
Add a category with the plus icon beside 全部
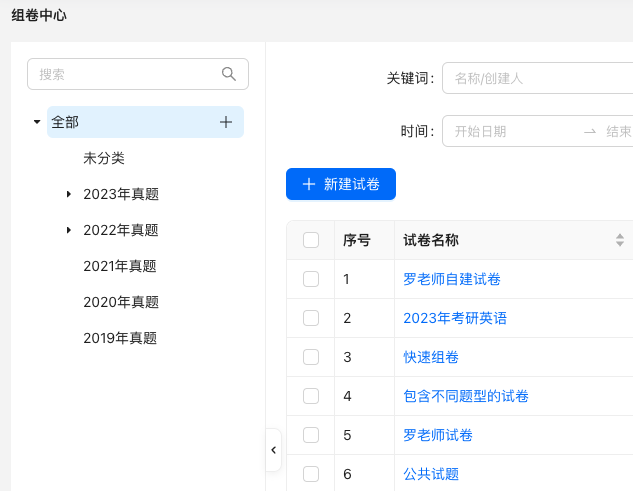click(226, 122)
